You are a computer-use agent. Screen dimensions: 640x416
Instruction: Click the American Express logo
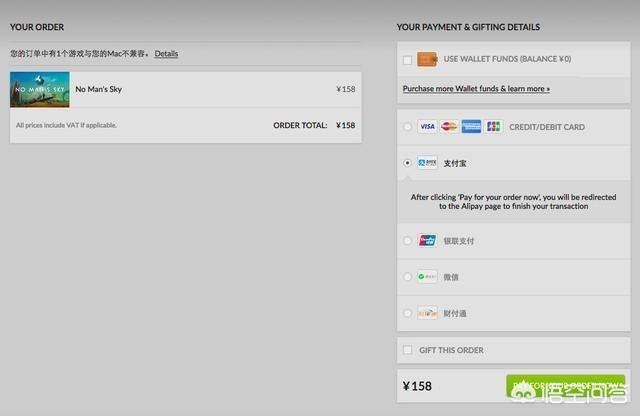pos(471,127)
